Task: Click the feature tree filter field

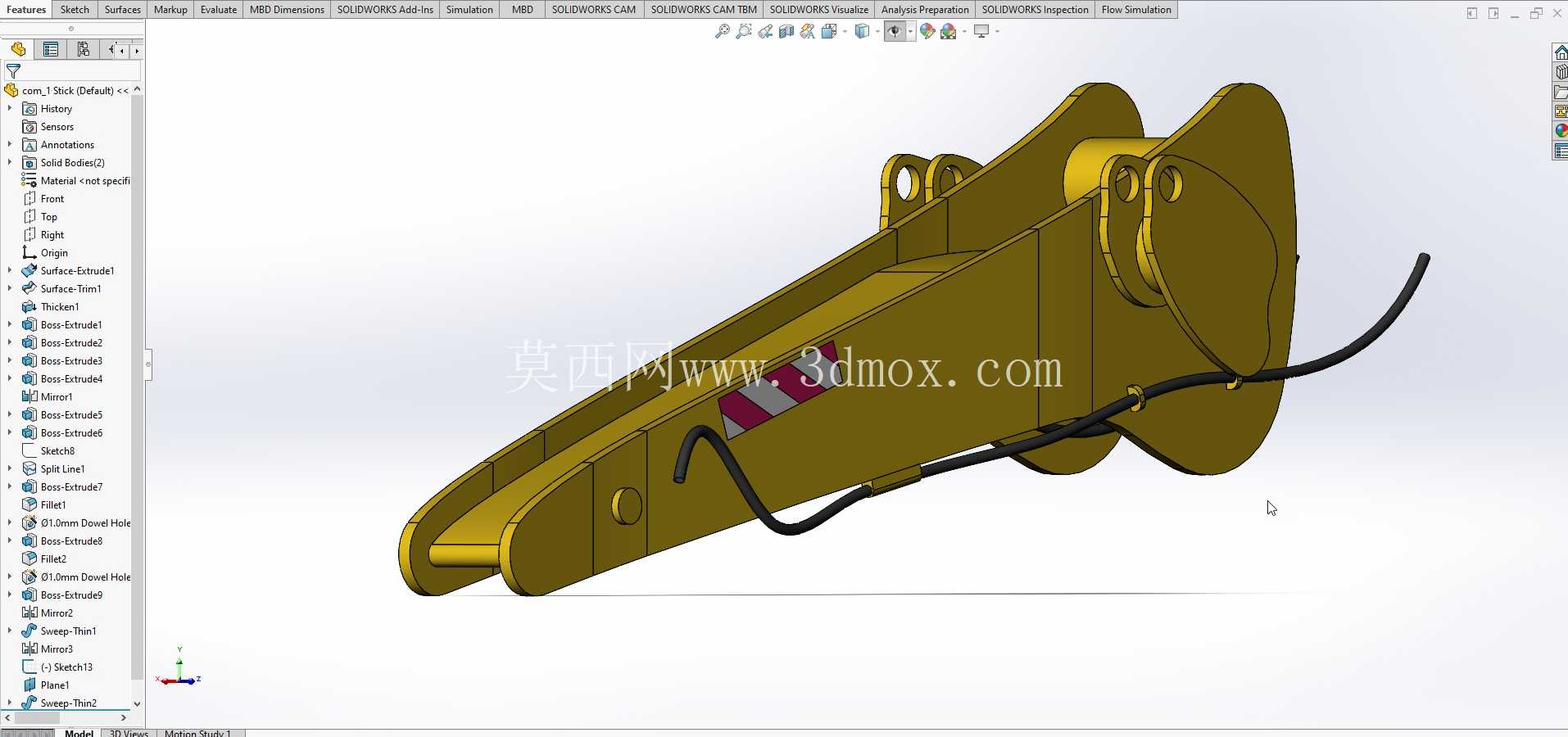Action: click(72, 72)
